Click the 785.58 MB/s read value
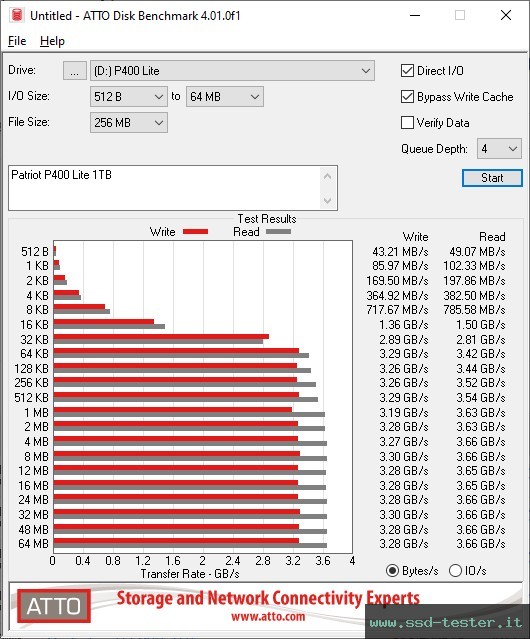The height and width of the screenshot is (639, 530). click(x=474, y=310)
